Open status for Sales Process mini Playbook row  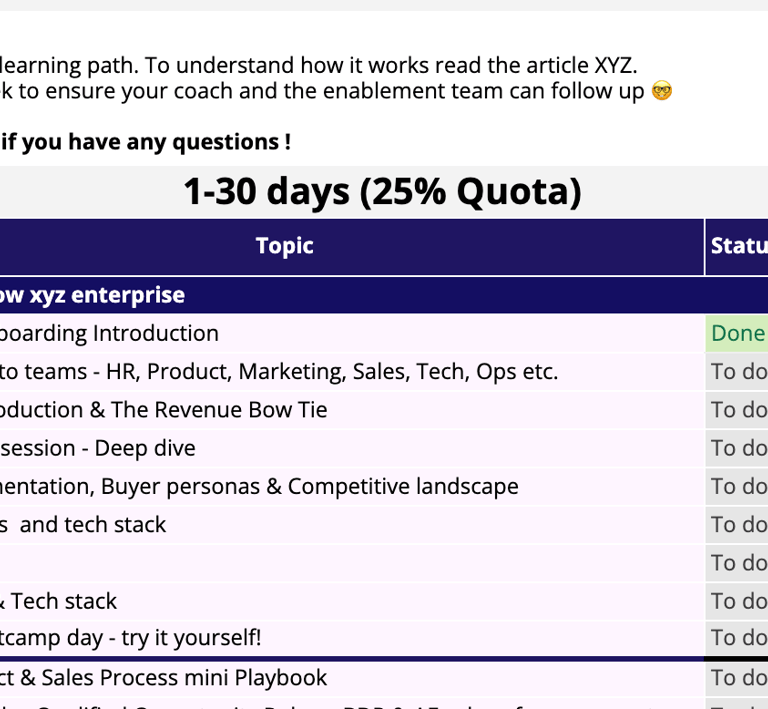tap(738, 678)
